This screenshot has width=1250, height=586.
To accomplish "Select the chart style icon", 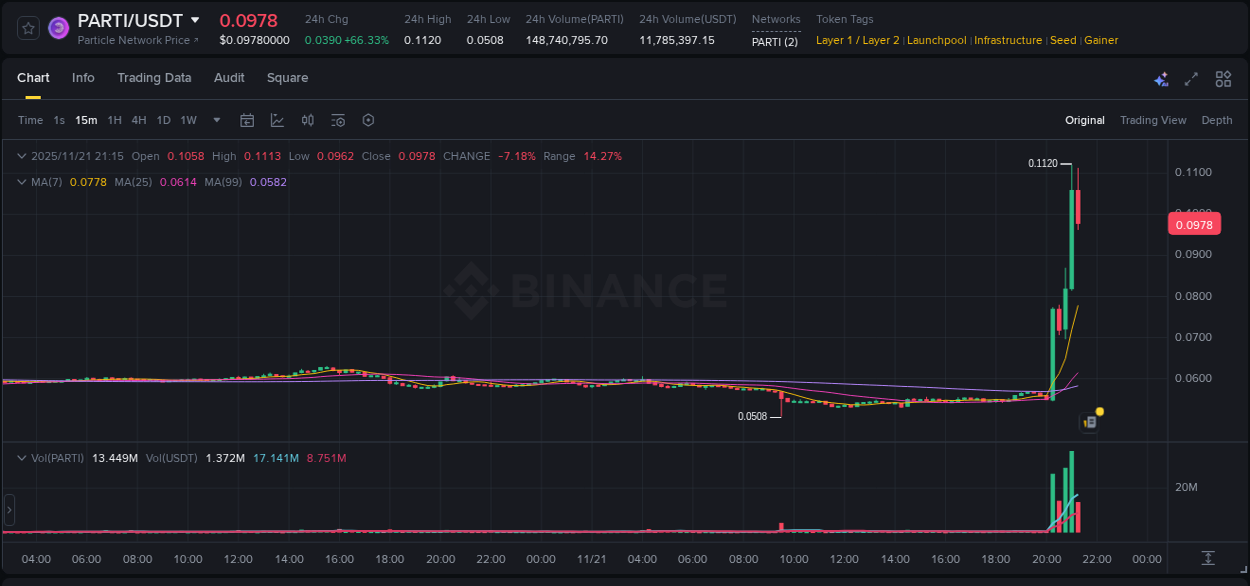I will (x=277, y=120).
